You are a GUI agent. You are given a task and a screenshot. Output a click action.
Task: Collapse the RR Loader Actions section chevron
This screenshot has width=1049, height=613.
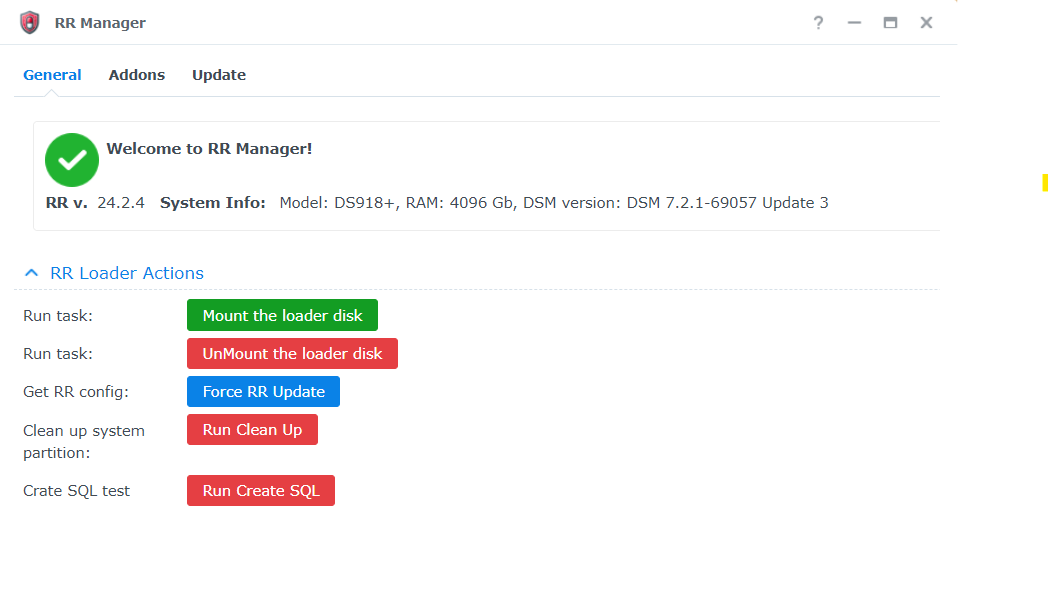point(31,273)
